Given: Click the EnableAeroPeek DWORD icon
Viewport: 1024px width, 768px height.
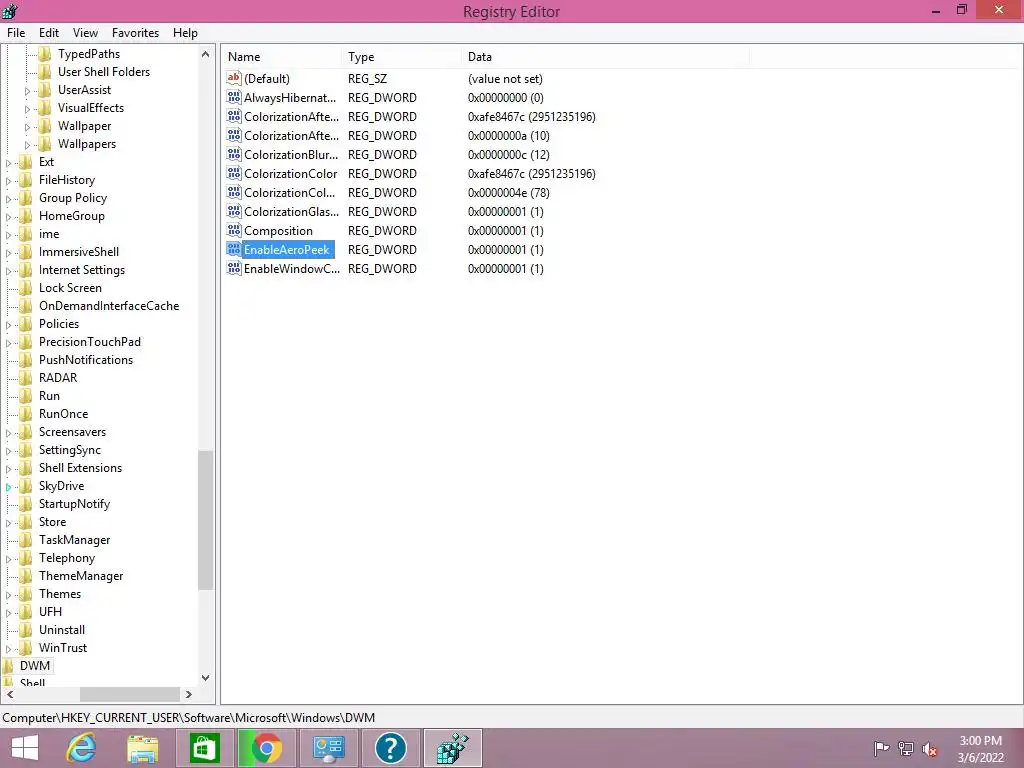Looking at the screenshot, I should pyautogui.click(x=234, y=249).
